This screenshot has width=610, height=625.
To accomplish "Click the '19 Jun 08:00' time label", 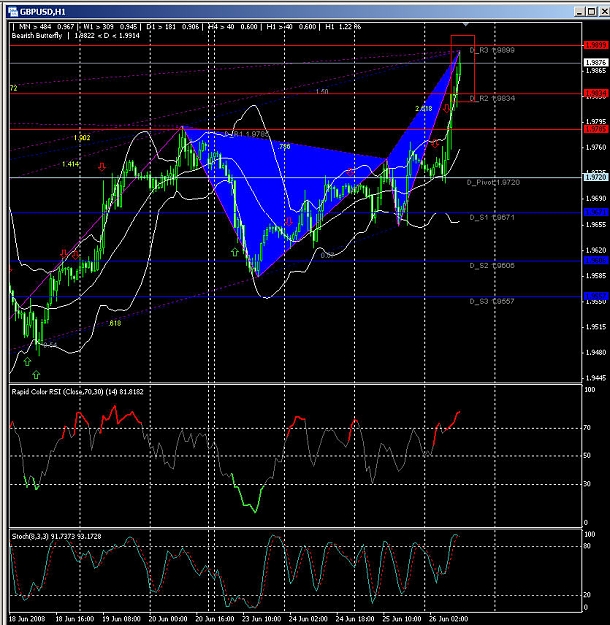I will pos(122,619).
